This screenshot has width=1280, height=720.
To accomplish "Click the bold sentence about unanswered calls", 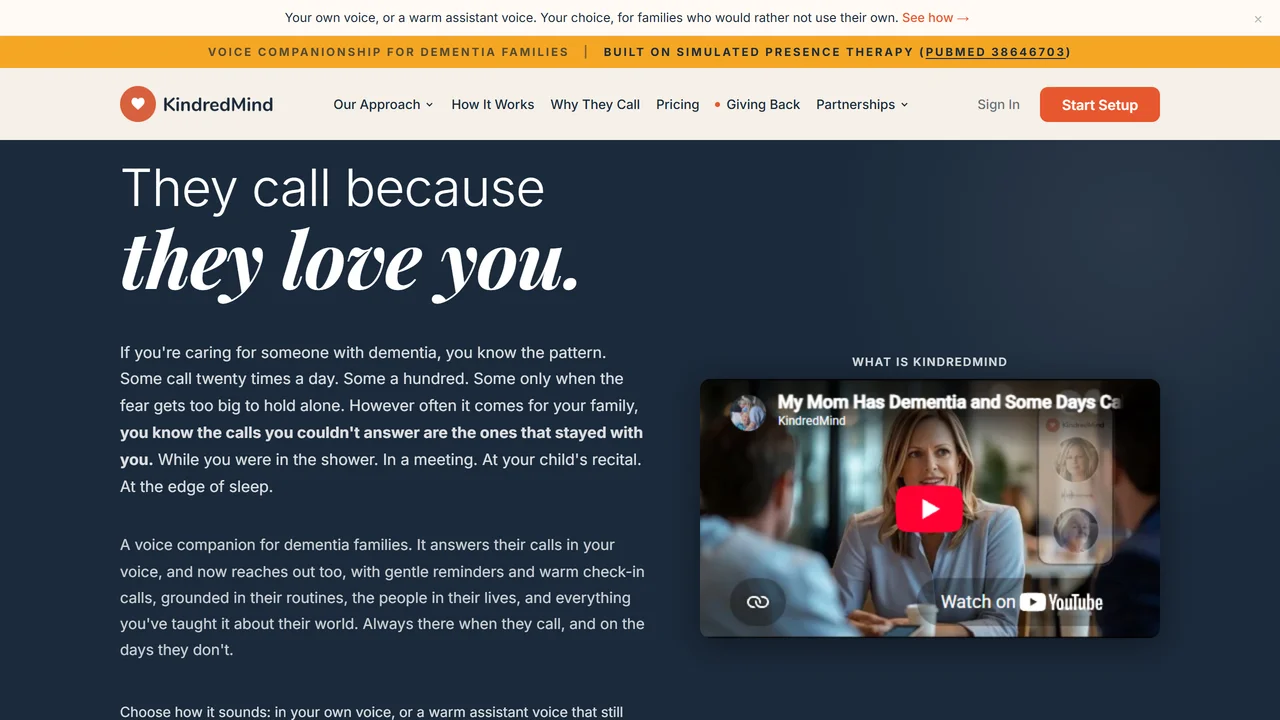I will 381,446.
